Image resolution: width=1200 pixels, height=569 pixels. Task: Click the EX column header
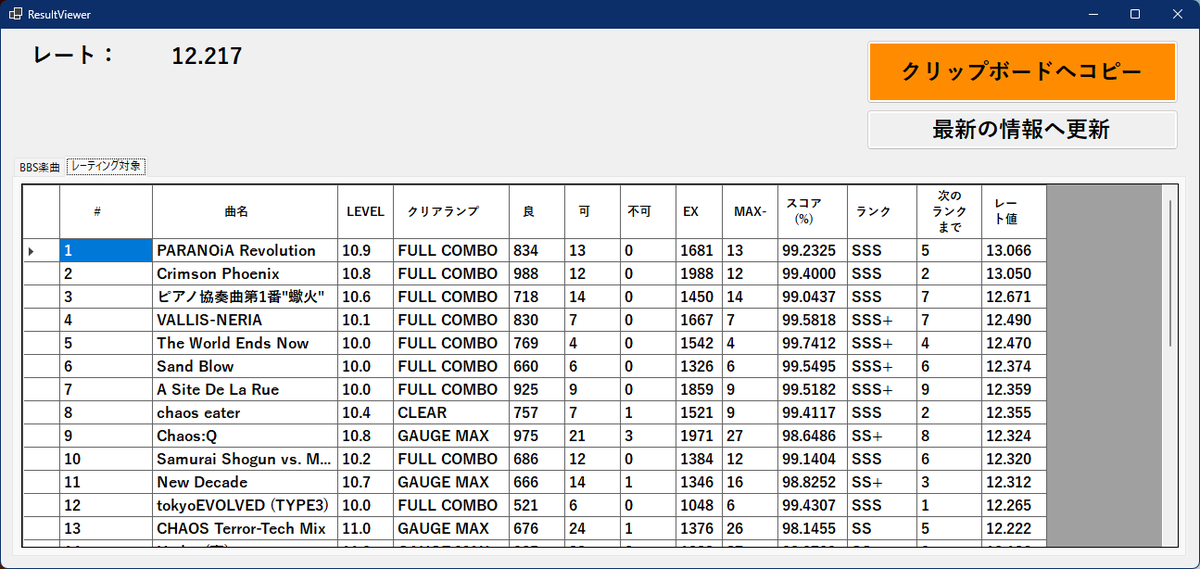click(698, 212)
